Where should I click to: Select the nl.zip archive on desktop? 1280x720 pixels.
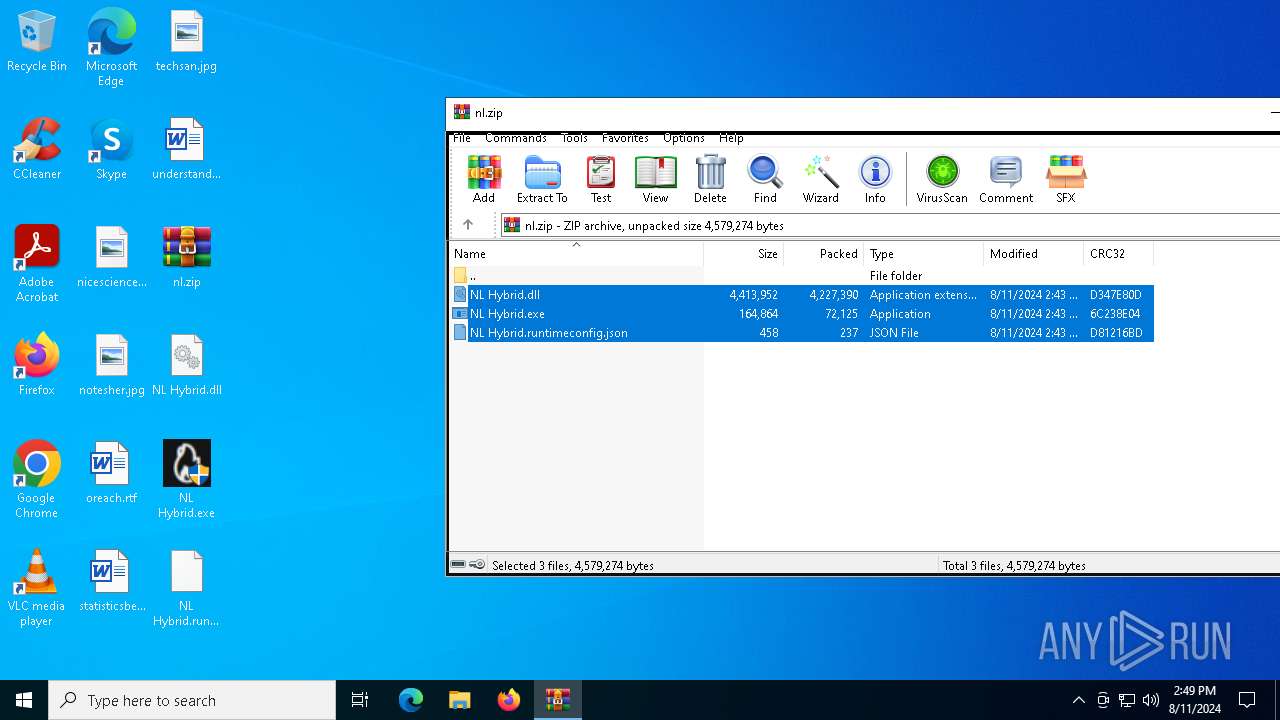point(187,257)
